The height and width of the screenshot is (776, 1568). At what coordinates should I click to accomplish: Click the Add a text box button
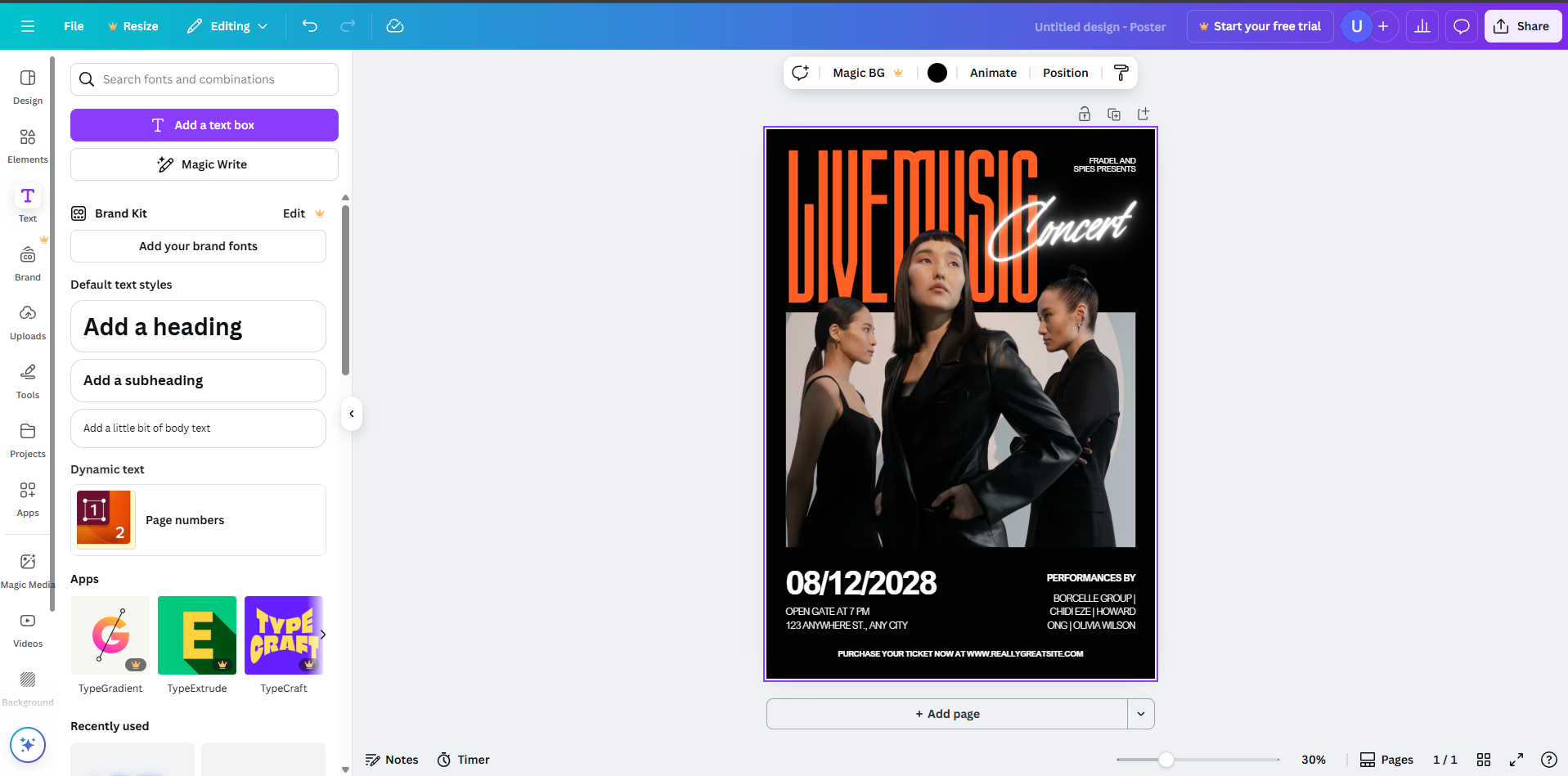click(203, 124)
